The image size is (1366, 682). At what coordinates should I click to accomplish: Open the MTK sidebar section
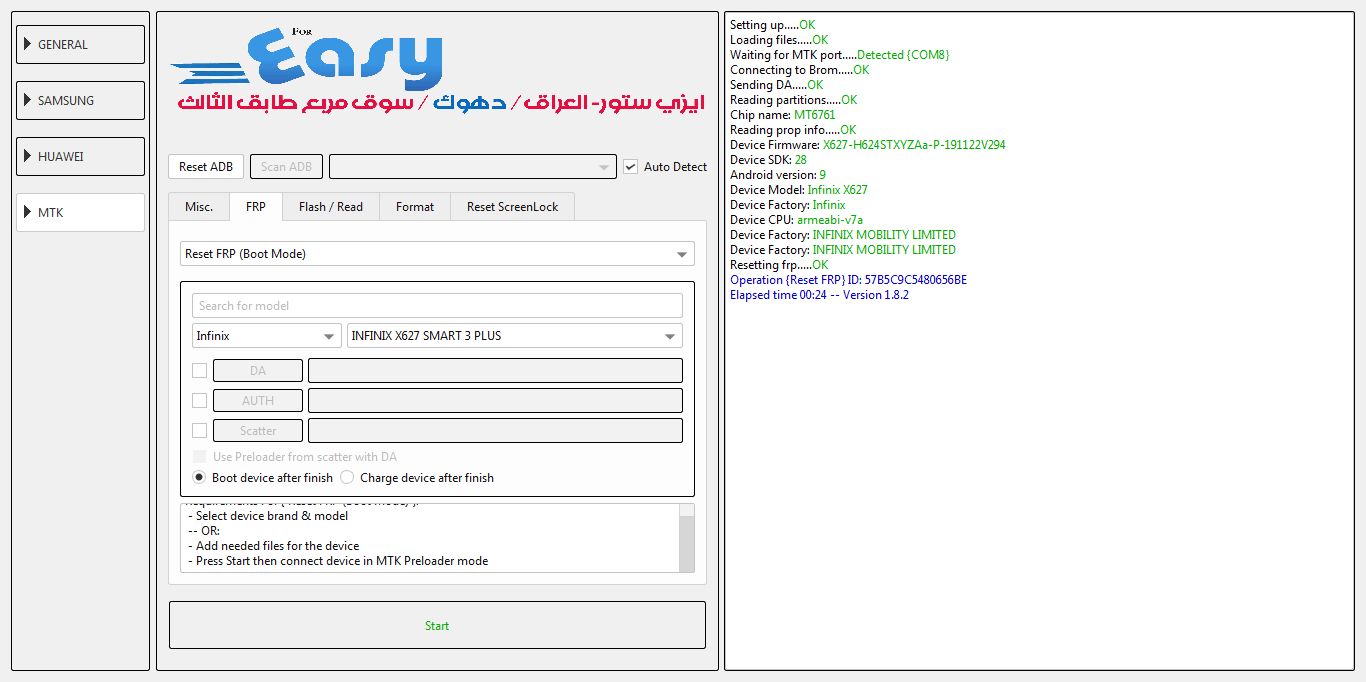[x=80, y=213]
